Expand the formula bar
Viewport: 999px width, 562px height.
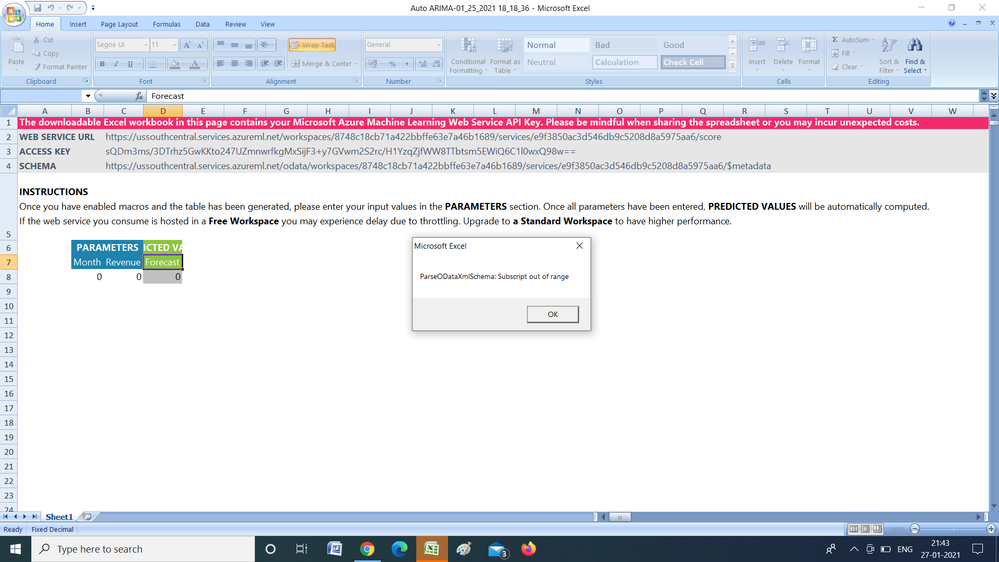click(993, 96)
